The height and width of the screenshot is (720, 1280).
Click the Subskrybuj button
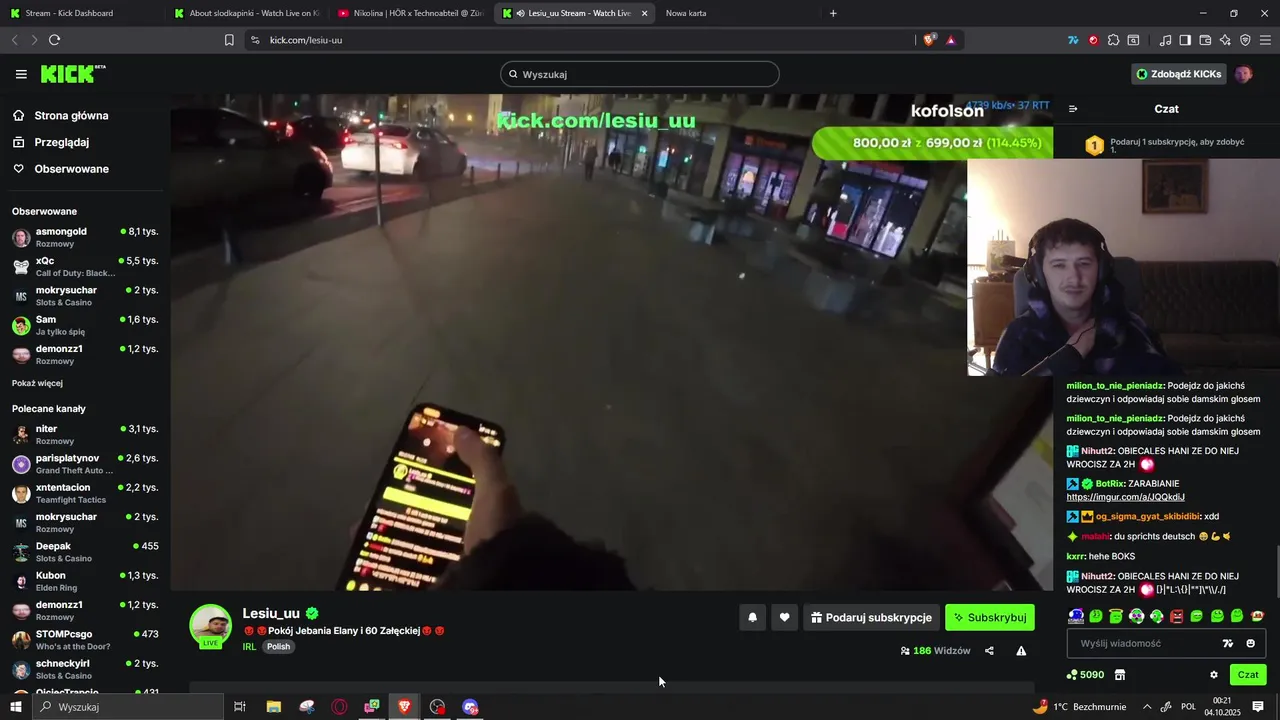[x=990, y=618]
